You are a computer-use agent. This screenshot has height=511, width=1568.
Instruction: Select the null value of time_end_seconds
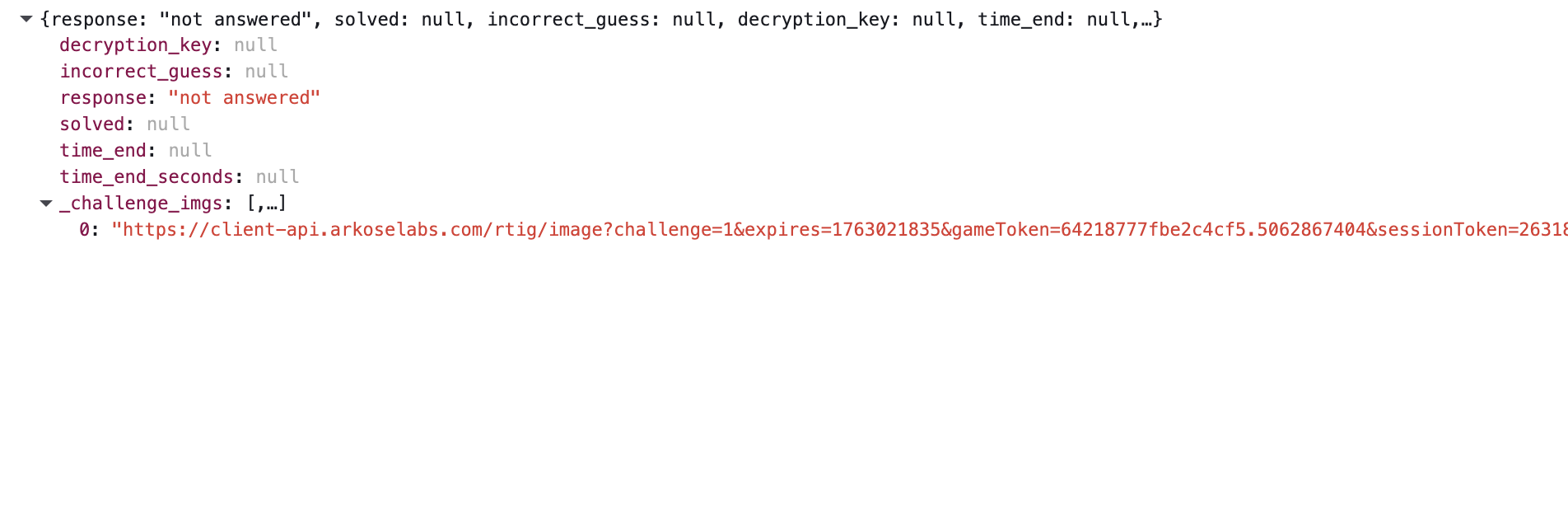pyautogui.click(x=278, y=177)
